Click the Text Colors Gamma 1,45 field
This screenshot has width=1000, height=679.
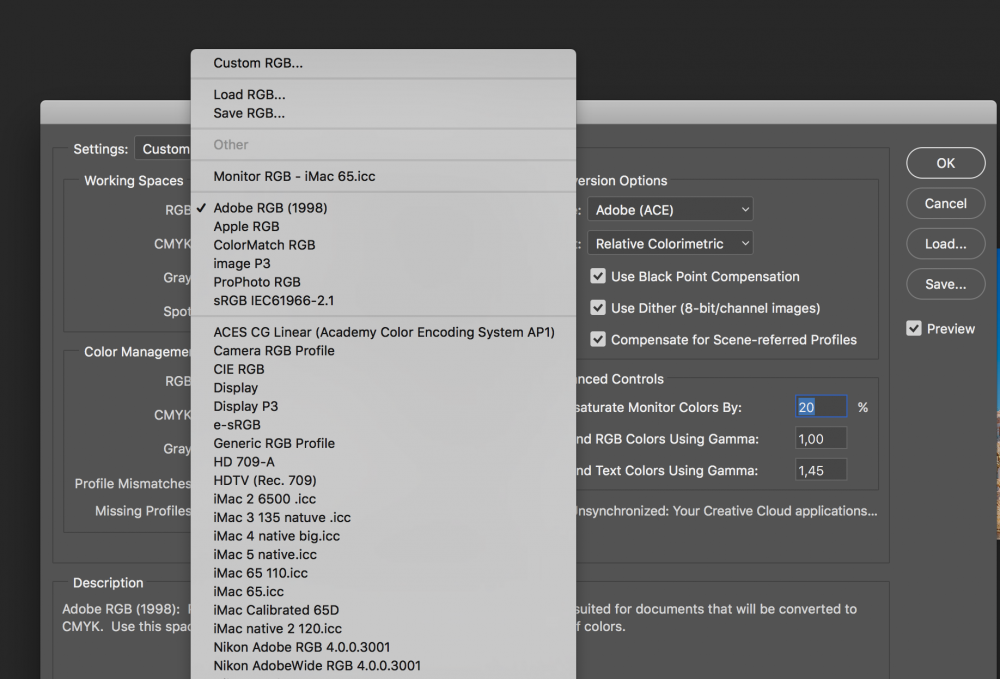coord(821,471)
